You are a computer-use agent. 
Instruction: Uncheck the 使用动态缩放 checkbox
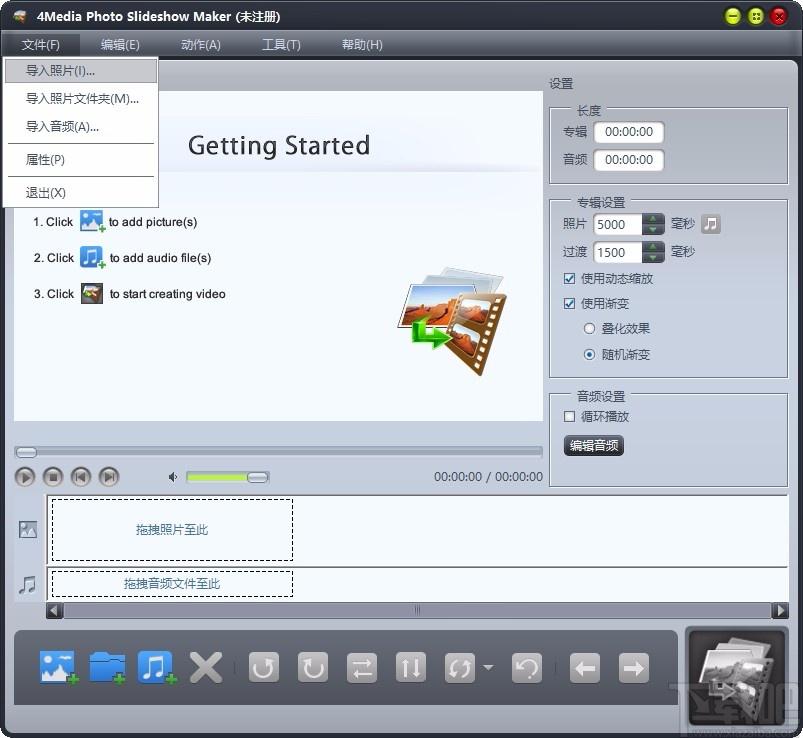(569, 279)
